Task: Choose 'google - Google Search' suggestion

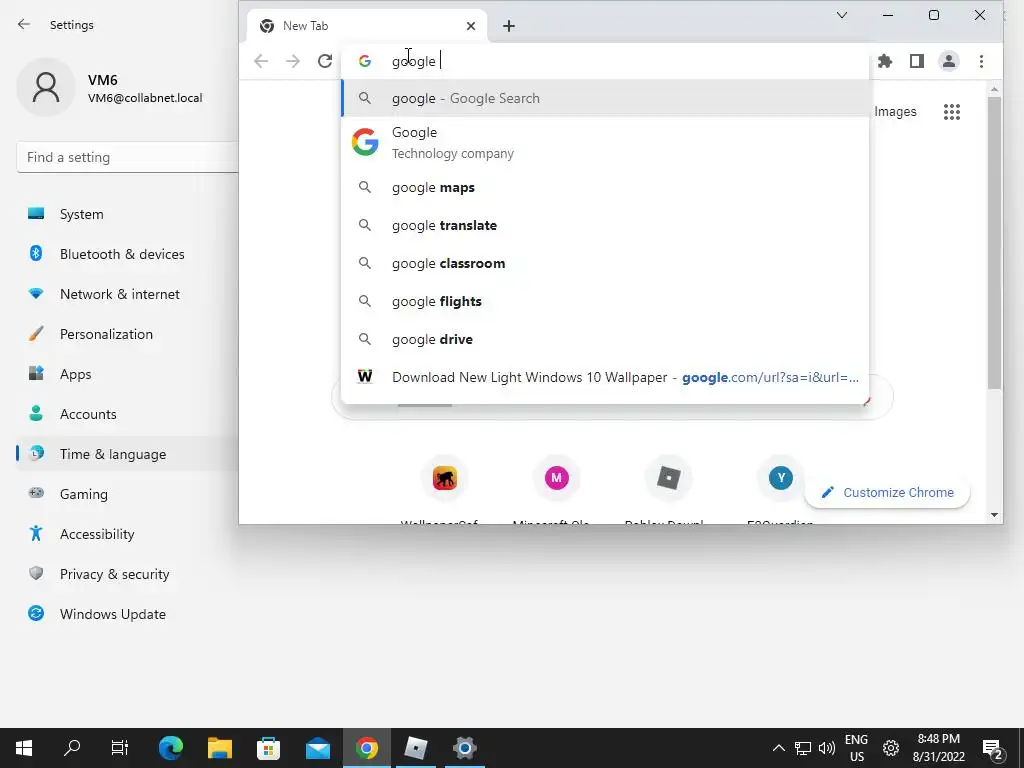Action: pyautogui.click(x=605, y=99)
